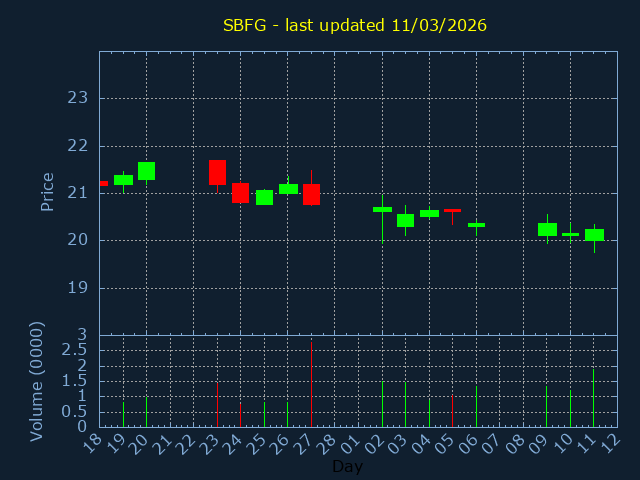The height and width of the screenshot is (480, 640).
Task: Click the 23 price tick label
Action: point(78,98)
